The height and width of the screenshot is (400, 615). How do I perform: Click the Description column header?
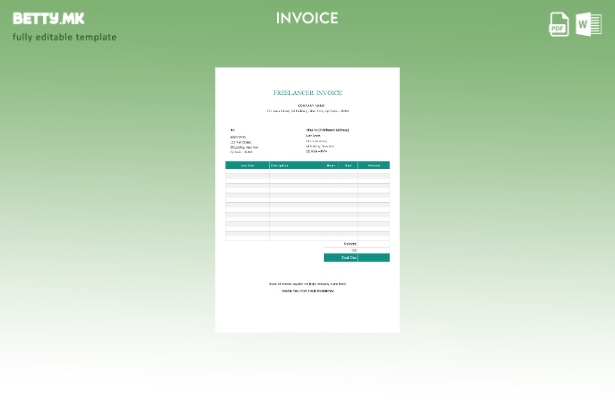coord(280,165)
